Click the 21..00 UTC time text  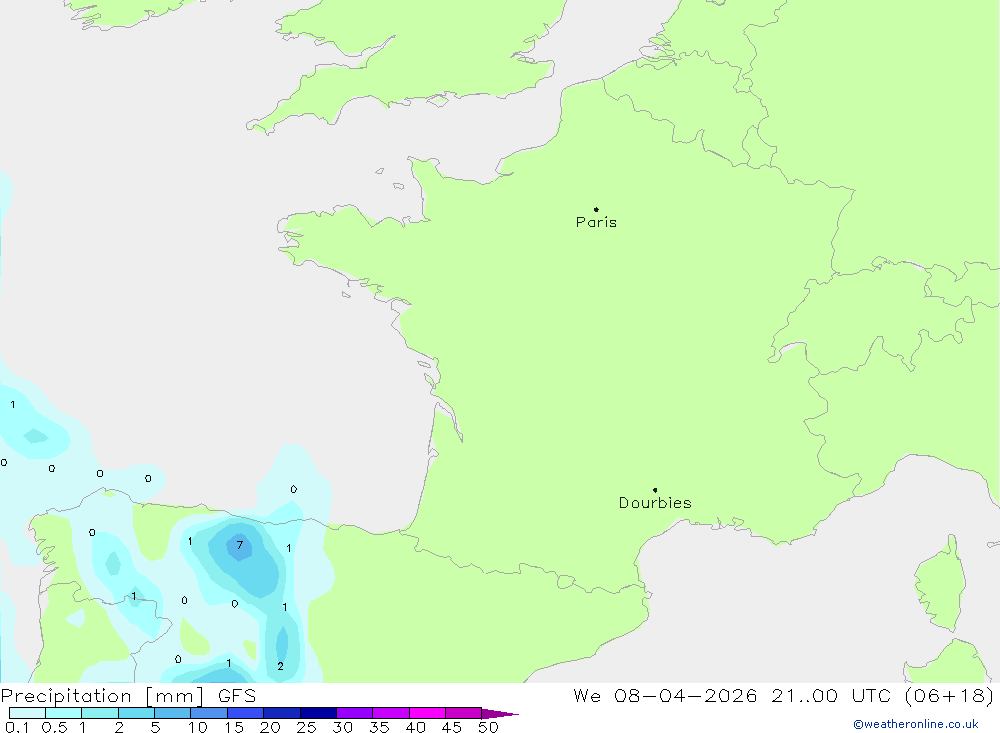click(831, 696)
